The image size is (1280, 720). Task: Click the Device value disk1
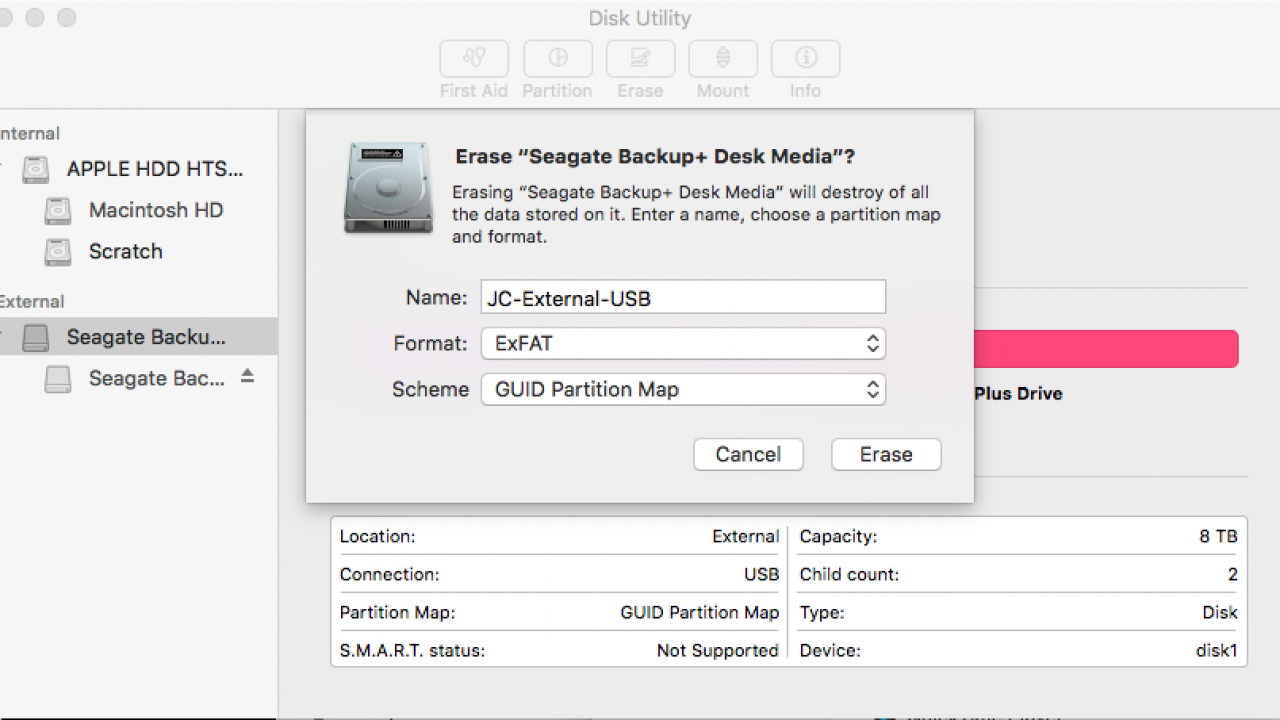[x=1219, y=650]
